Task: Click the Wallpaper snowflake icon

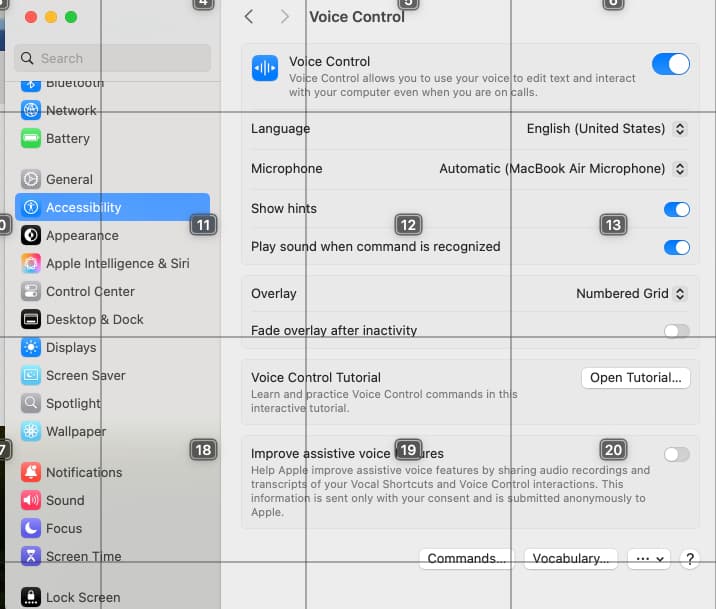Action: point(31,431)
